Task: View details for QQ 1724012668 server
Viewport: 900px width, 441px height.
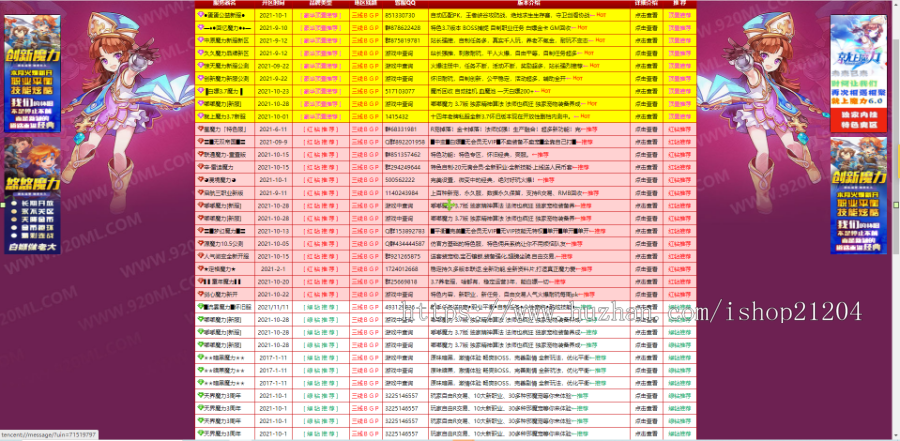Action: (x=646, y=269)
